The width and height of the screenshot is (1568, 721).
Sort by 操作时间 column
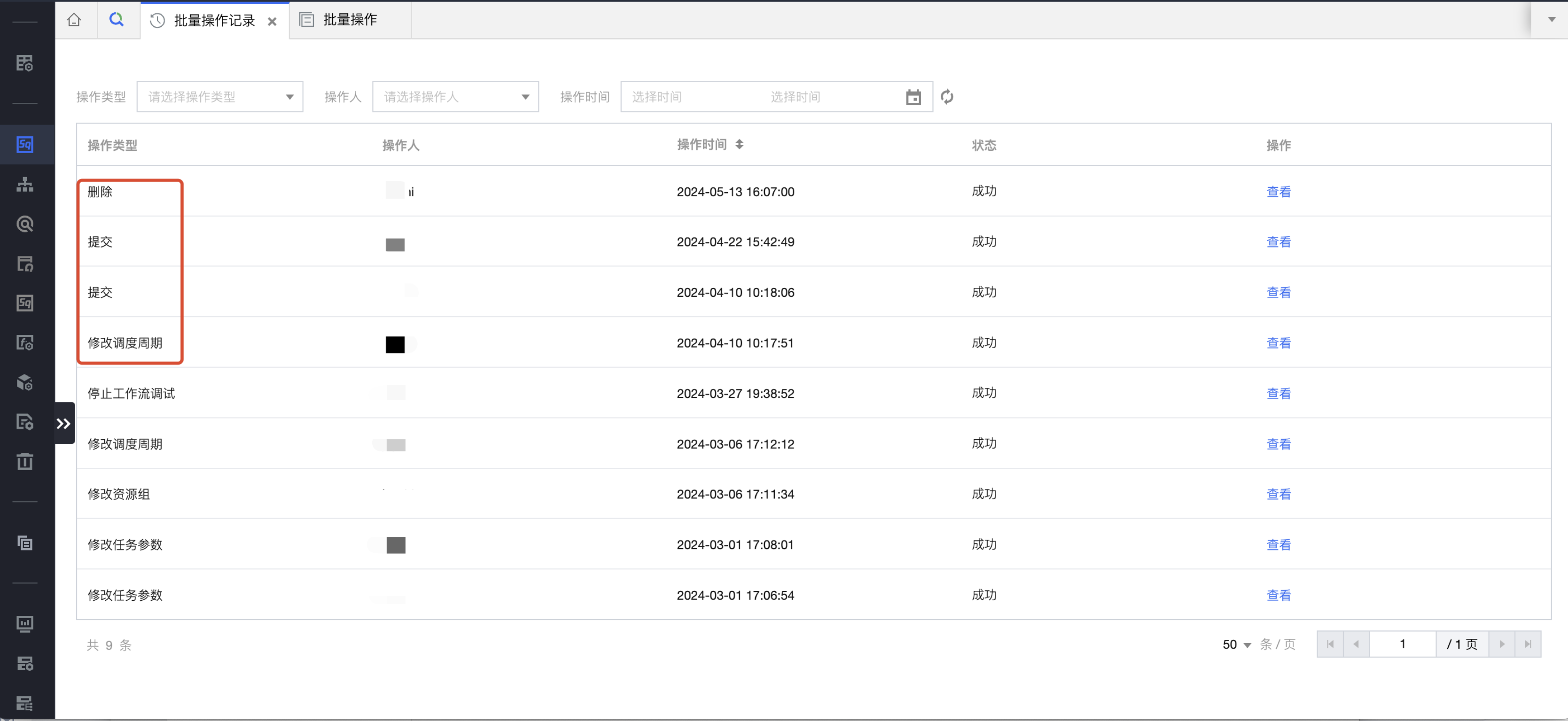[739, 145]
